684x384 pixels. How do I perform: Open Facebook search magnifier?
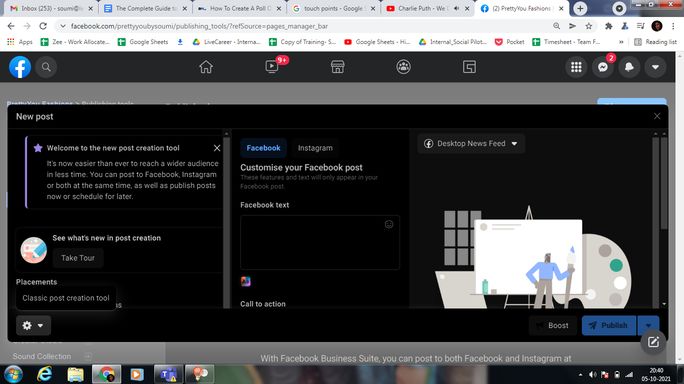(x=46, y=67)
